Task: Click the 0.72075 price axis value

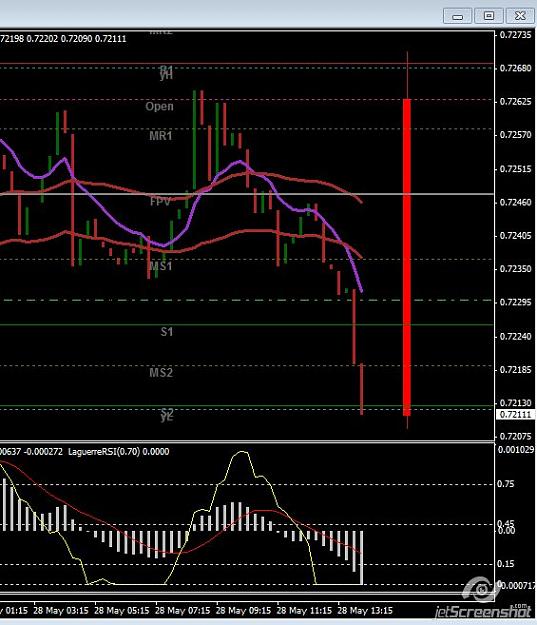Action: 515,436
